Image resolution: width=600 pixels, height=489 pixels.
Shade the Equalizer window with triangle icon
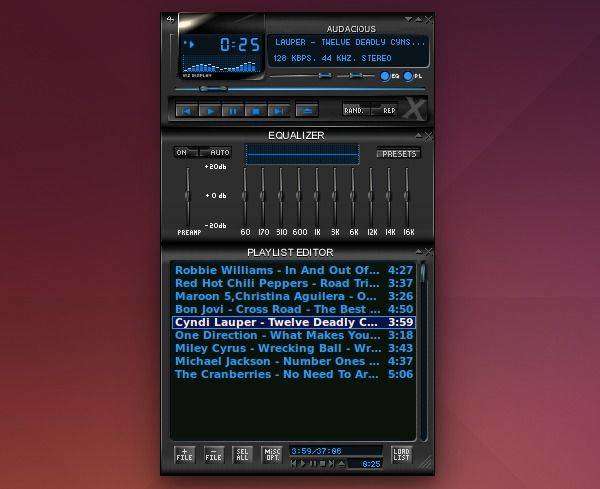tap(419, 135)
